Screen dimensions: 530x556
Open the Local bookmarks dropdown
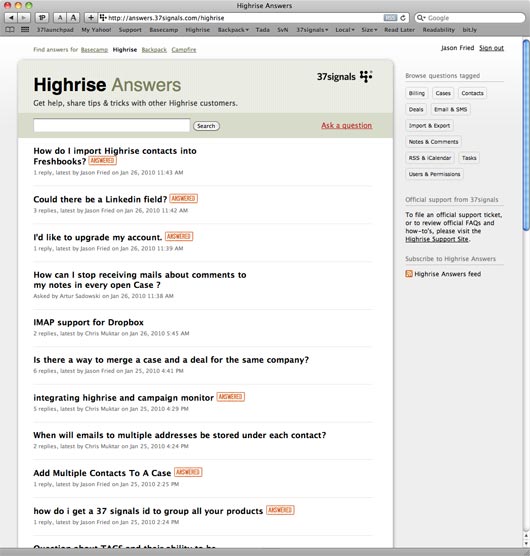345,30
